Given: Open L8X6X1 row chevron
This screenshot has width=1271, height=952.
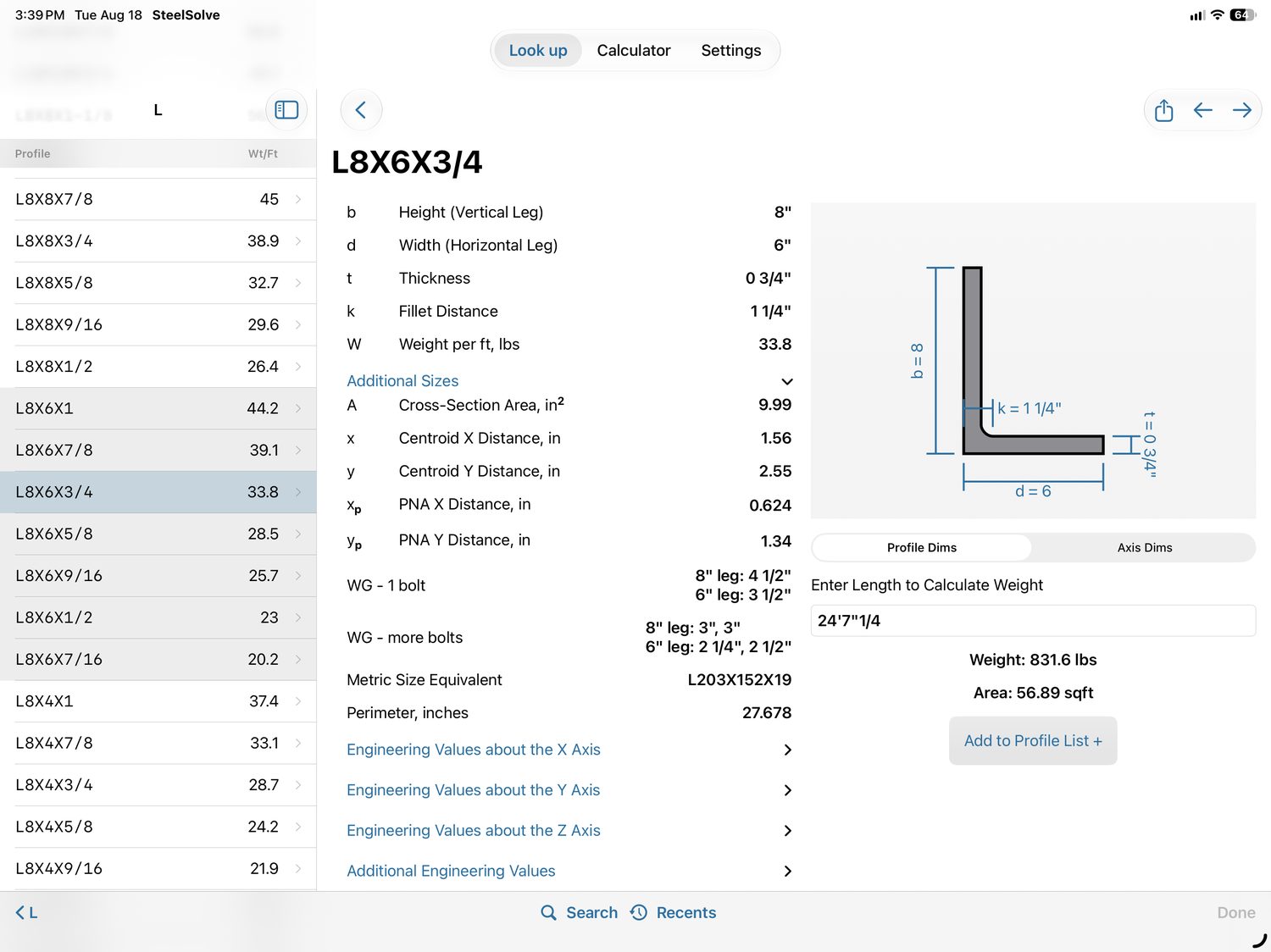Looking at the screenshot, I should point(298,408).
